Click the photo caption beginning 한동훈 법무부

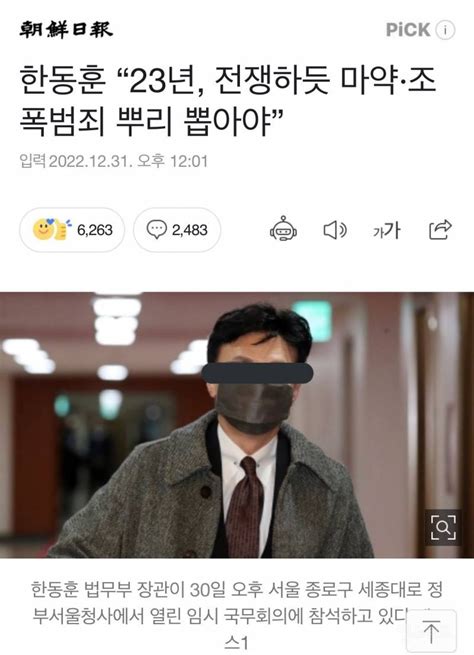pos(237,615)
